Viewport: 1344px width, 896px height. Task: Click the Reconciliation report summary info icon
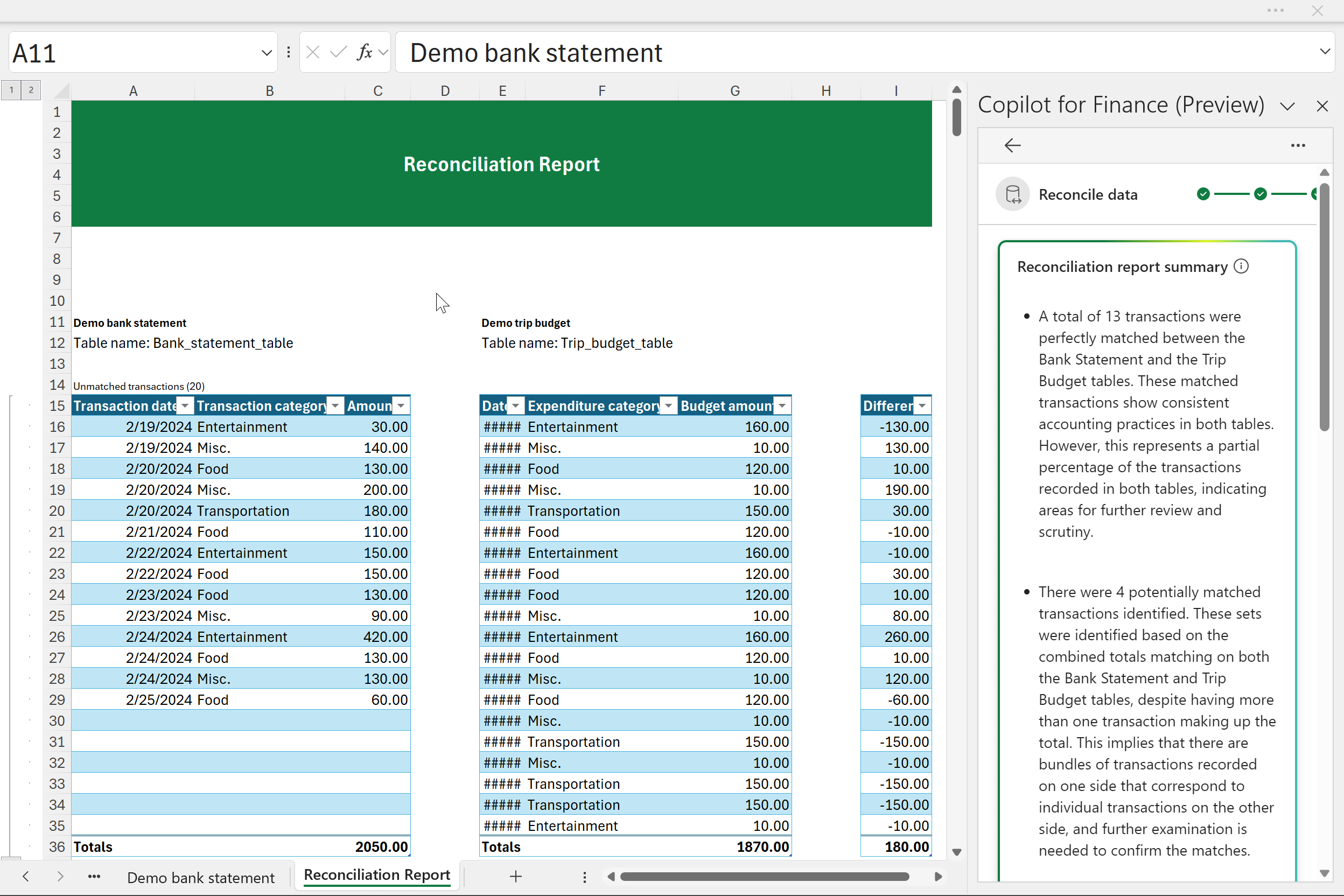coord(1241,267)
